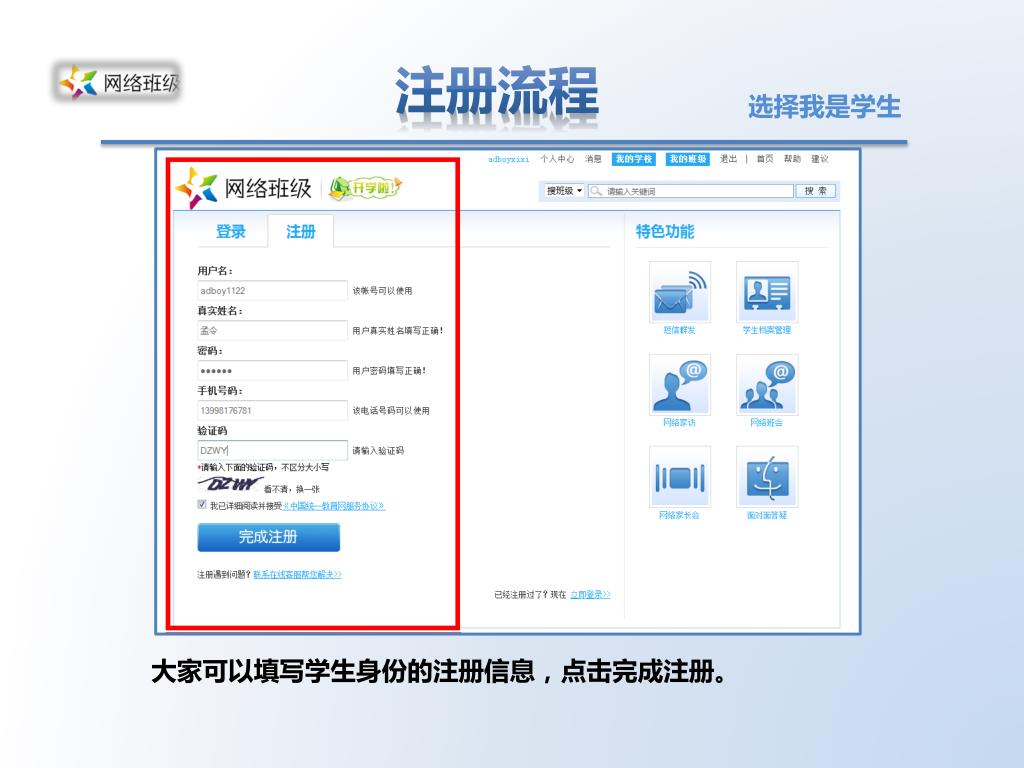Focus the 验证码 input field
The image size is (1024, 768).
tap(272, 451)
